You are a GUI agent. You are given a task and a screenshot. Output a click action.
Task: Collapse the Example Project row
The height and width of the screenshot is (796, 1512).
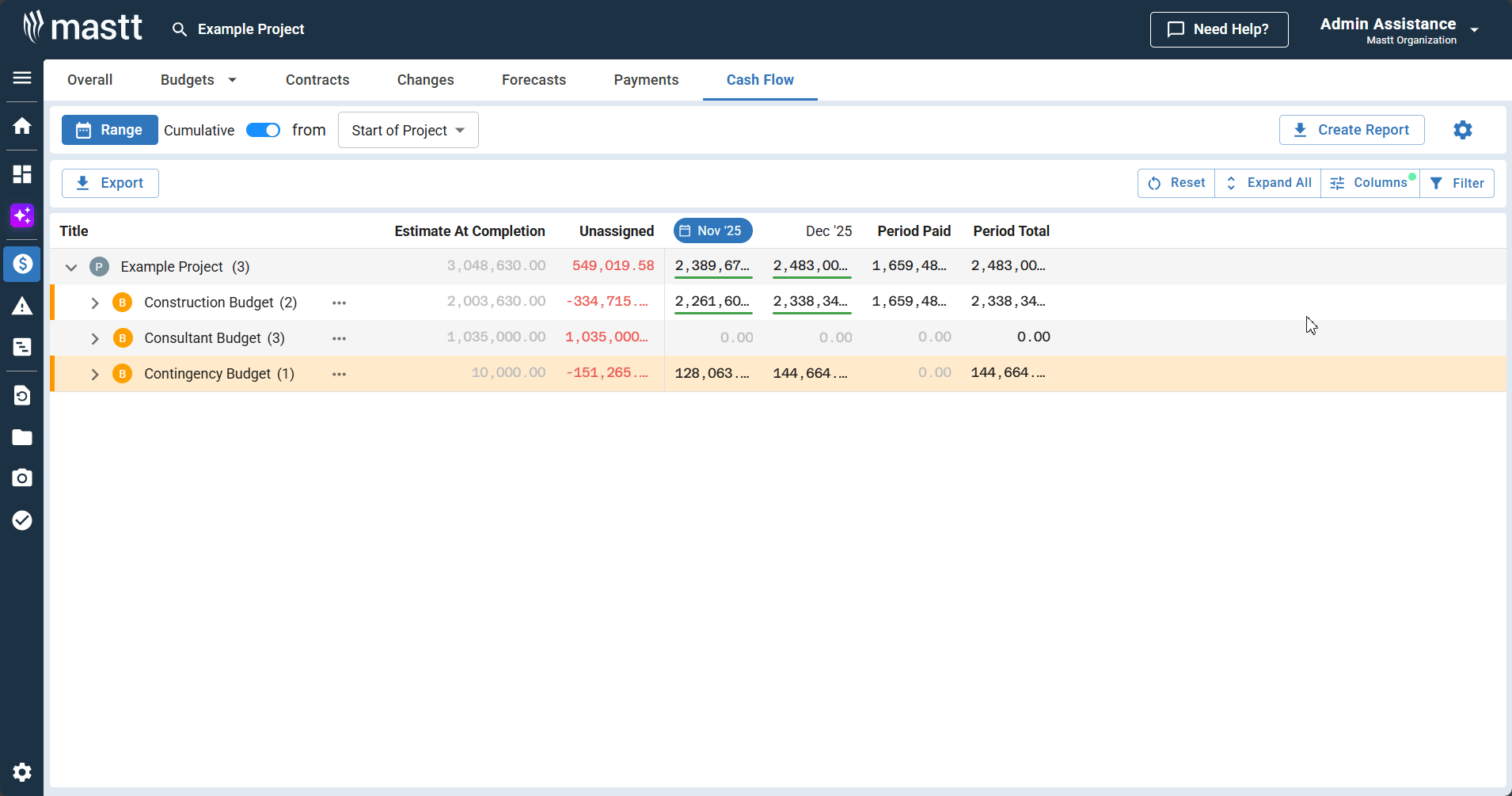tap(71, 268)
